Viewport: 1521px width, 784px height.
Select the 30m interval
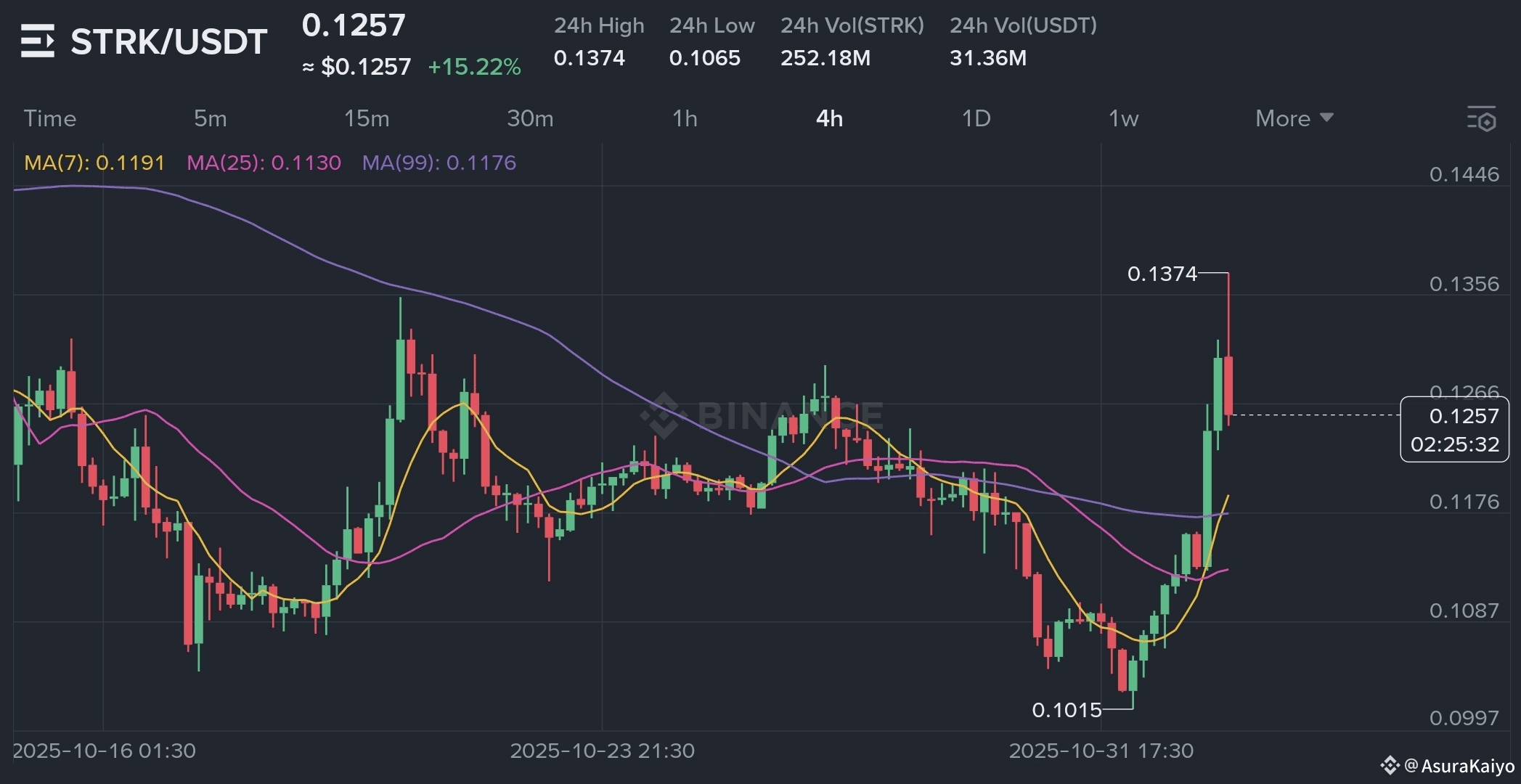click(x=530, y=118)
